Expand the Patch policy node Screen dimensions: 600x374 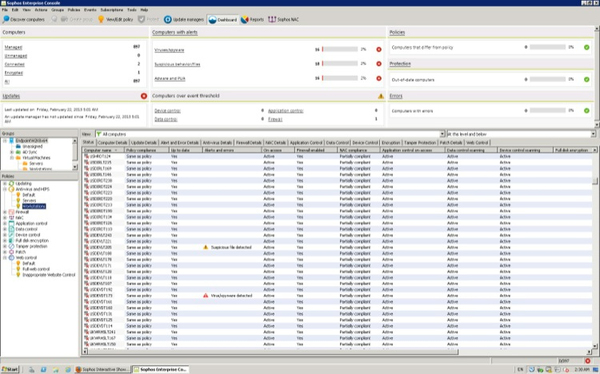click(5, 252)
